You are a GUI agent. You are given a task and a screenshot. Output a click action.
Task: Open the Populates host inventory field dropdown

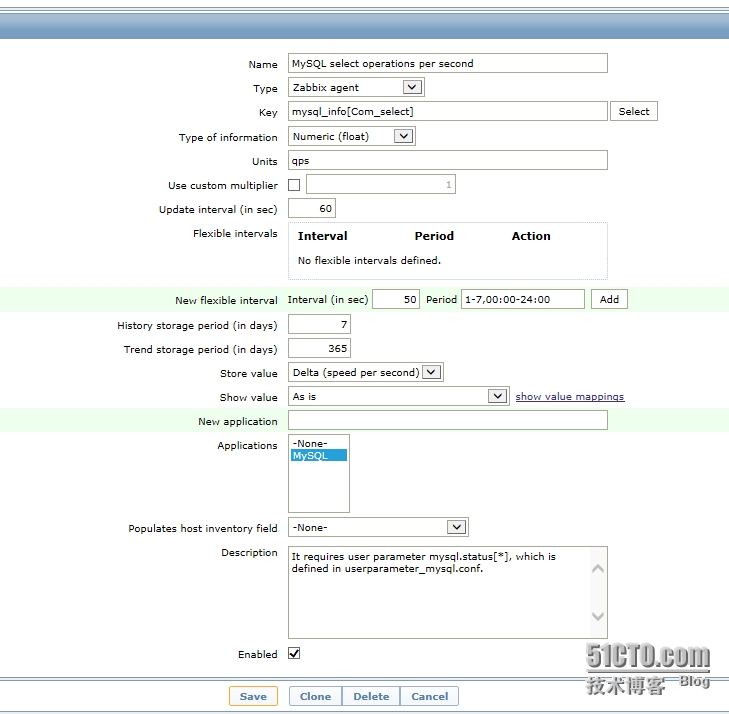pos(378,527)
